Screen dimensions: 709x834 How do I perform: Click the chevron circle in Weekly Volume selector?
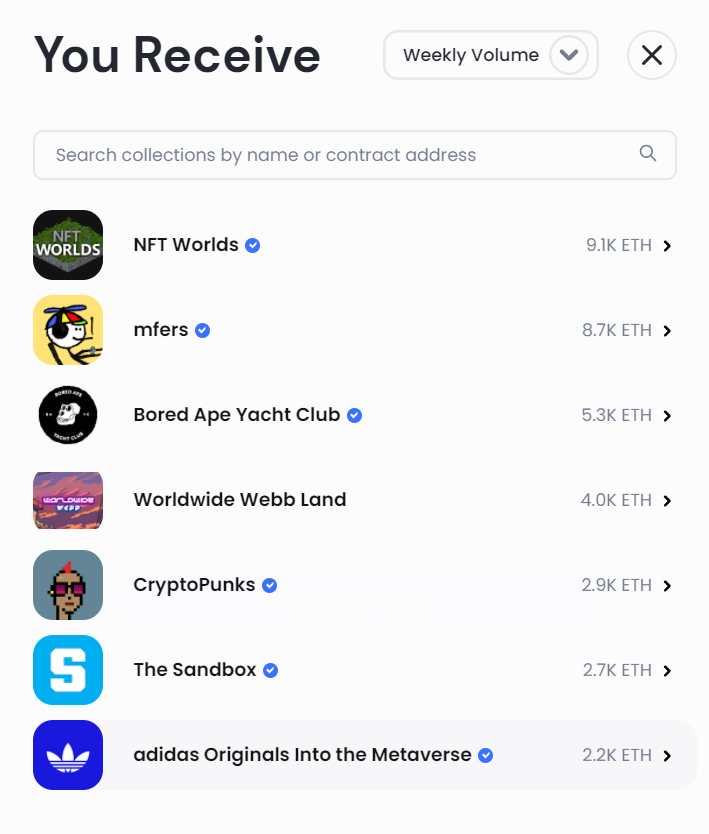(x=569, y=55)
